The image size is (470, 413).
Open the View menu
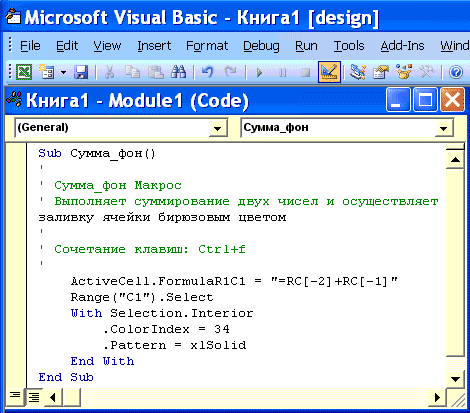[x=107, y=46]
